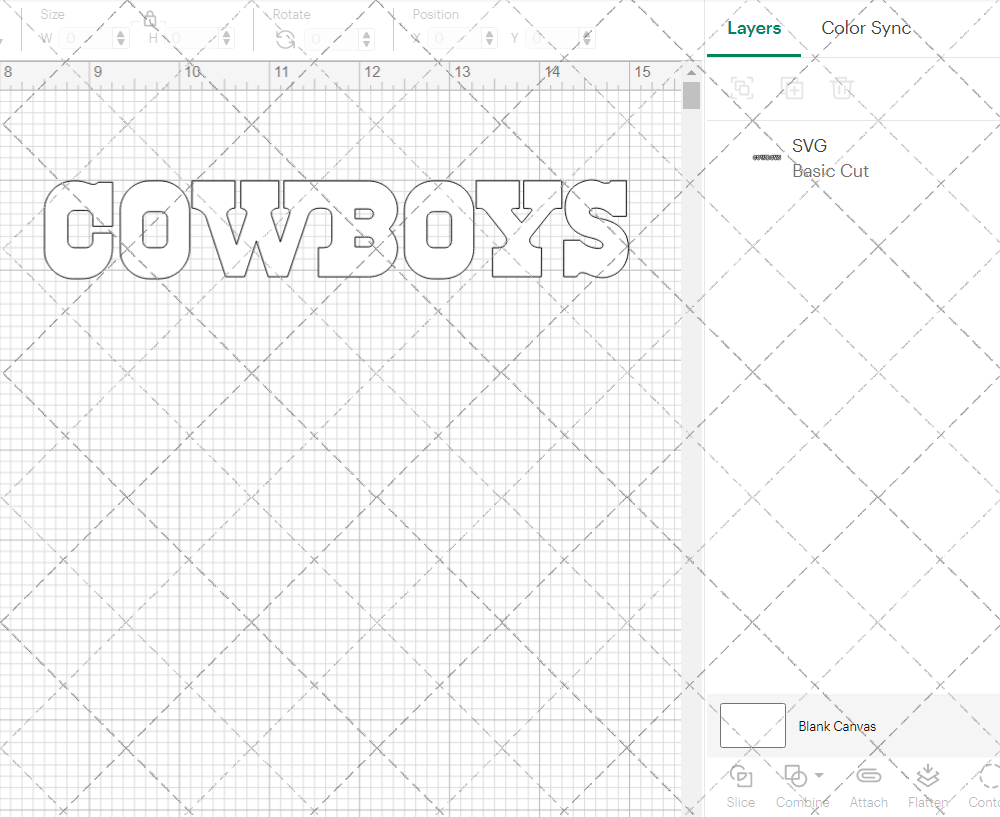1000x817 pixels.
Task: Click the Rotate icon in toolbar
Action: pos(285,39)
